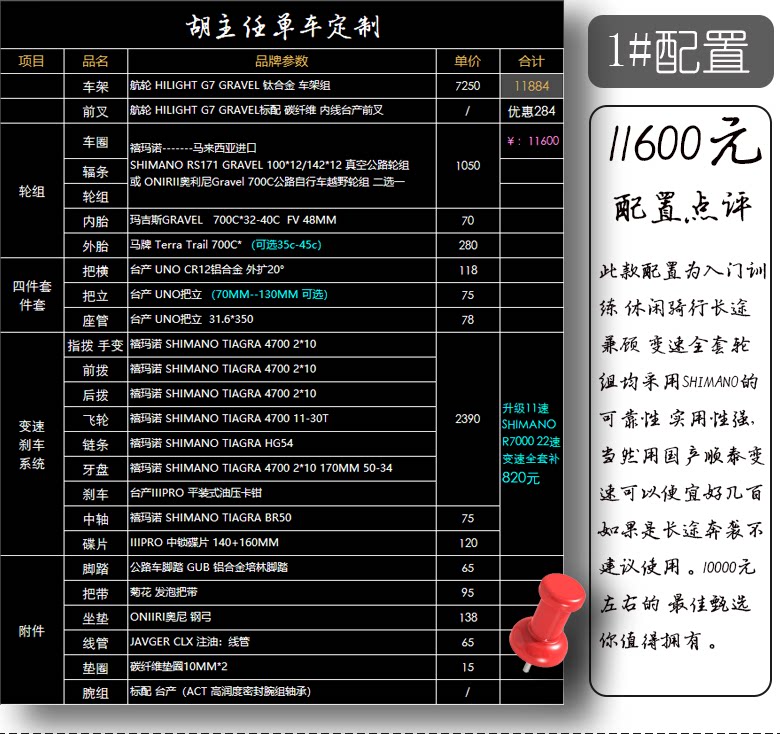Select the 外胎 cell
Screen dimensions: 780x734
pos(96,246)
